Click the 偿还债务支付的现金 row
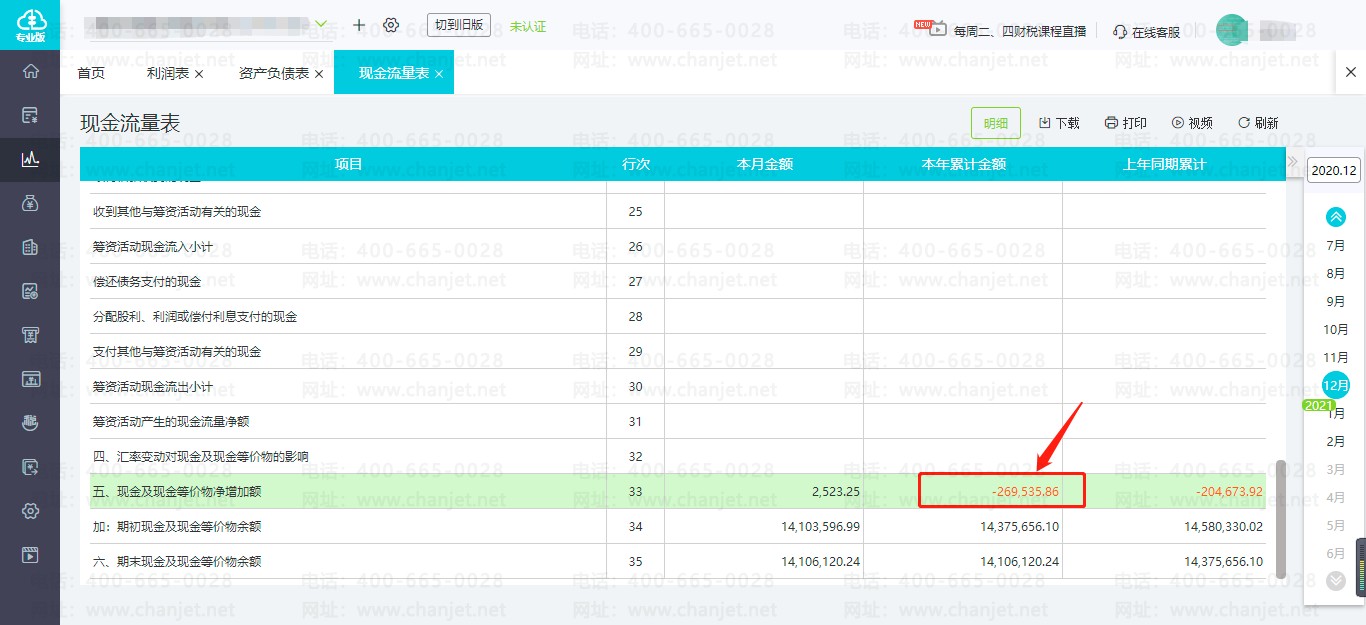 point(677,281)
